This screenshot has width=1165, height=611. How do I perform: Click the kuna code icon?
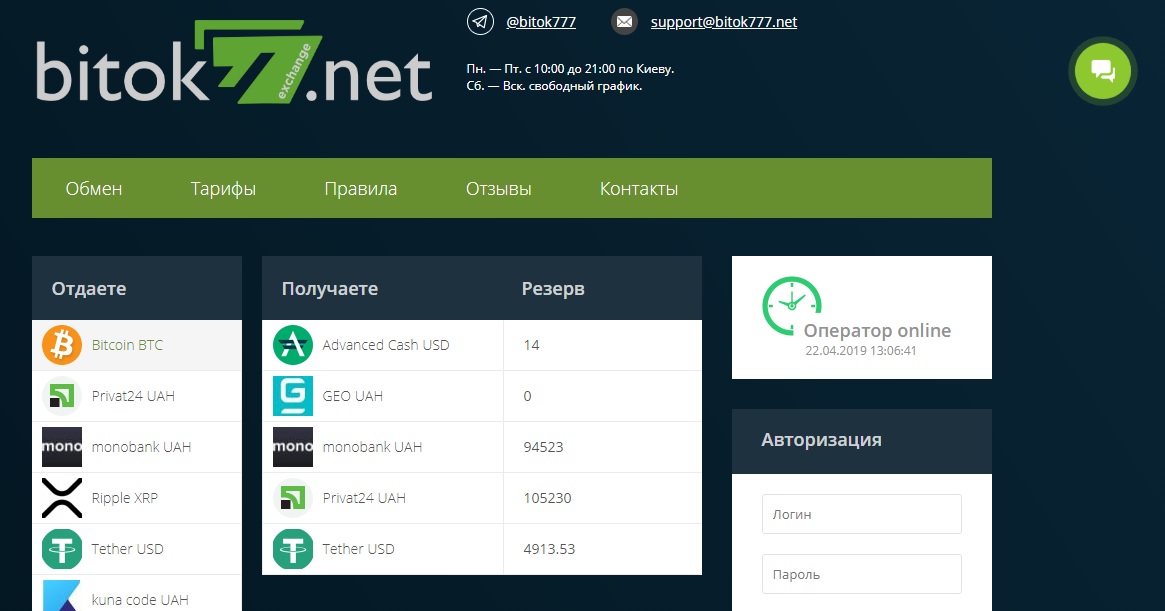[62, 596]
